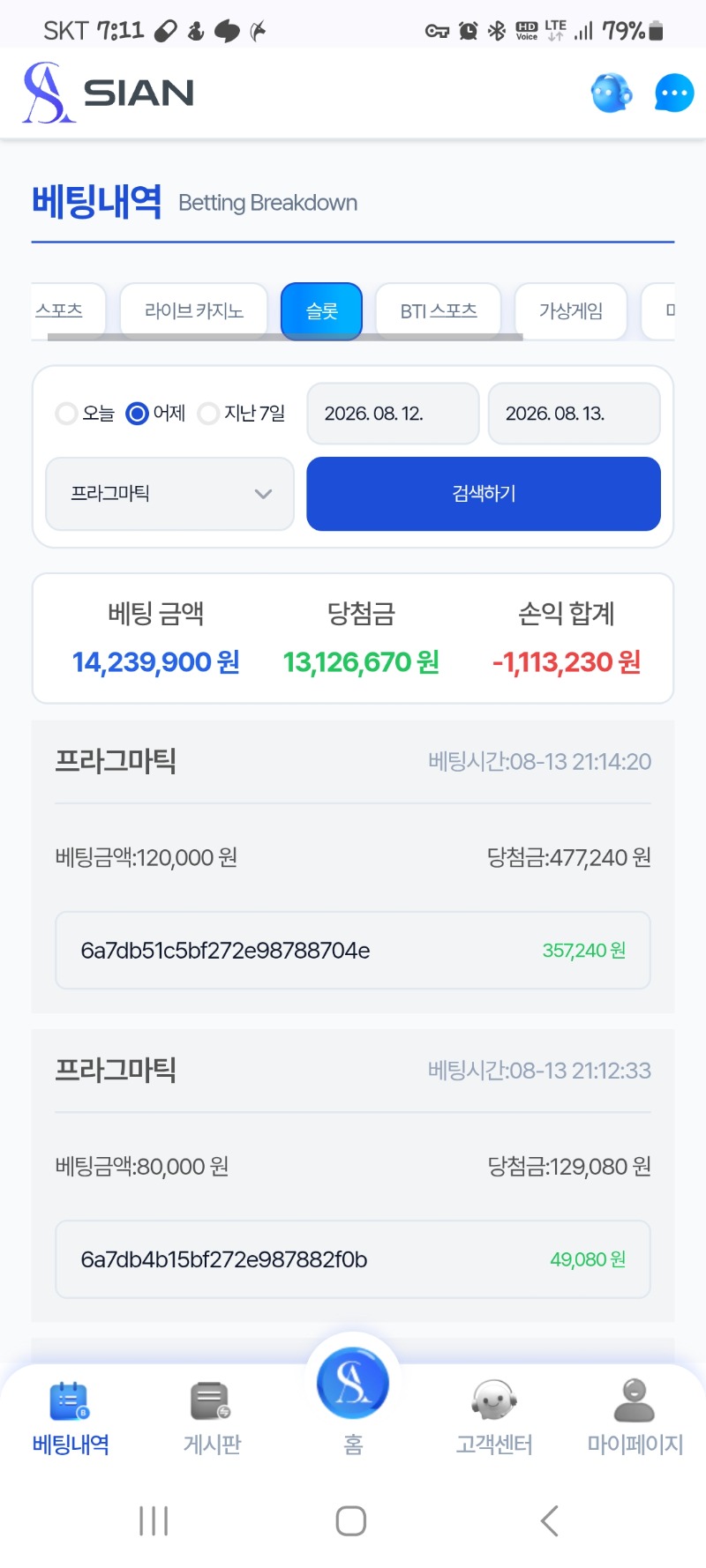The width and height of the screenshot is (706, 1568).
Task: Select the 지난 7일 radio option
Action: coord(208,414)
